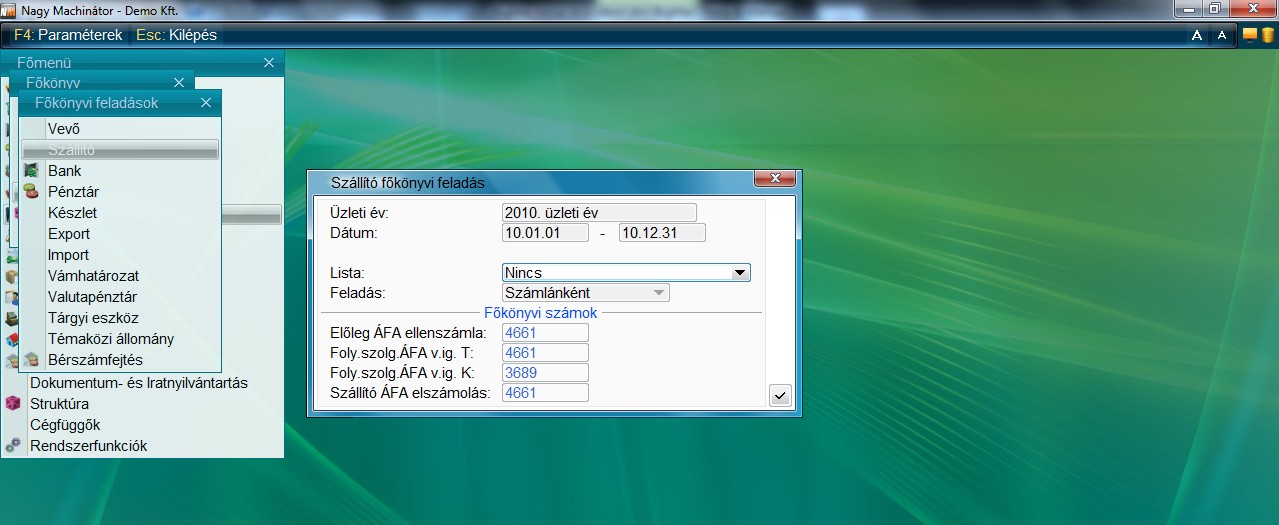
Task: Close the Főmenü panel
Action: click(x=268, y=62)
